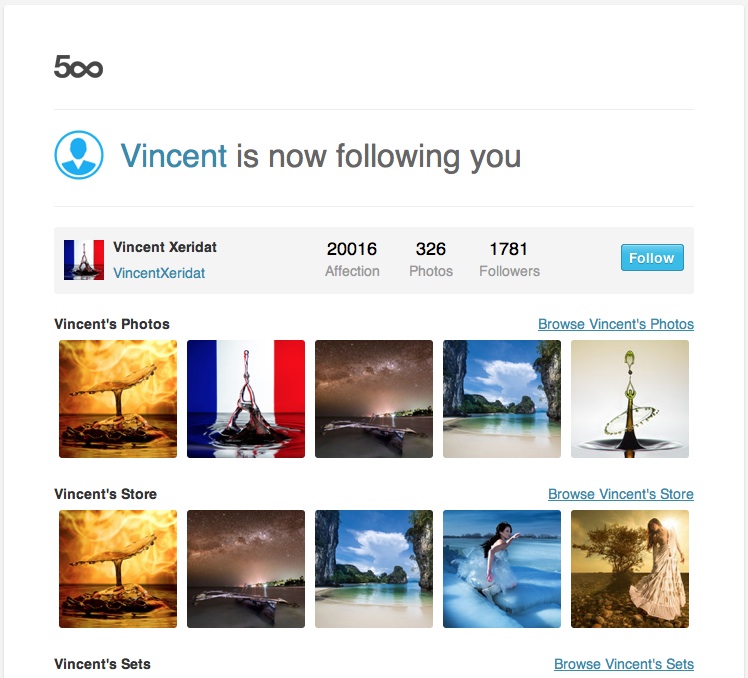Viewport: 748px width, 678px height.
Task: Open the green water drop splash photo
Action: click(x=630, y=399)
